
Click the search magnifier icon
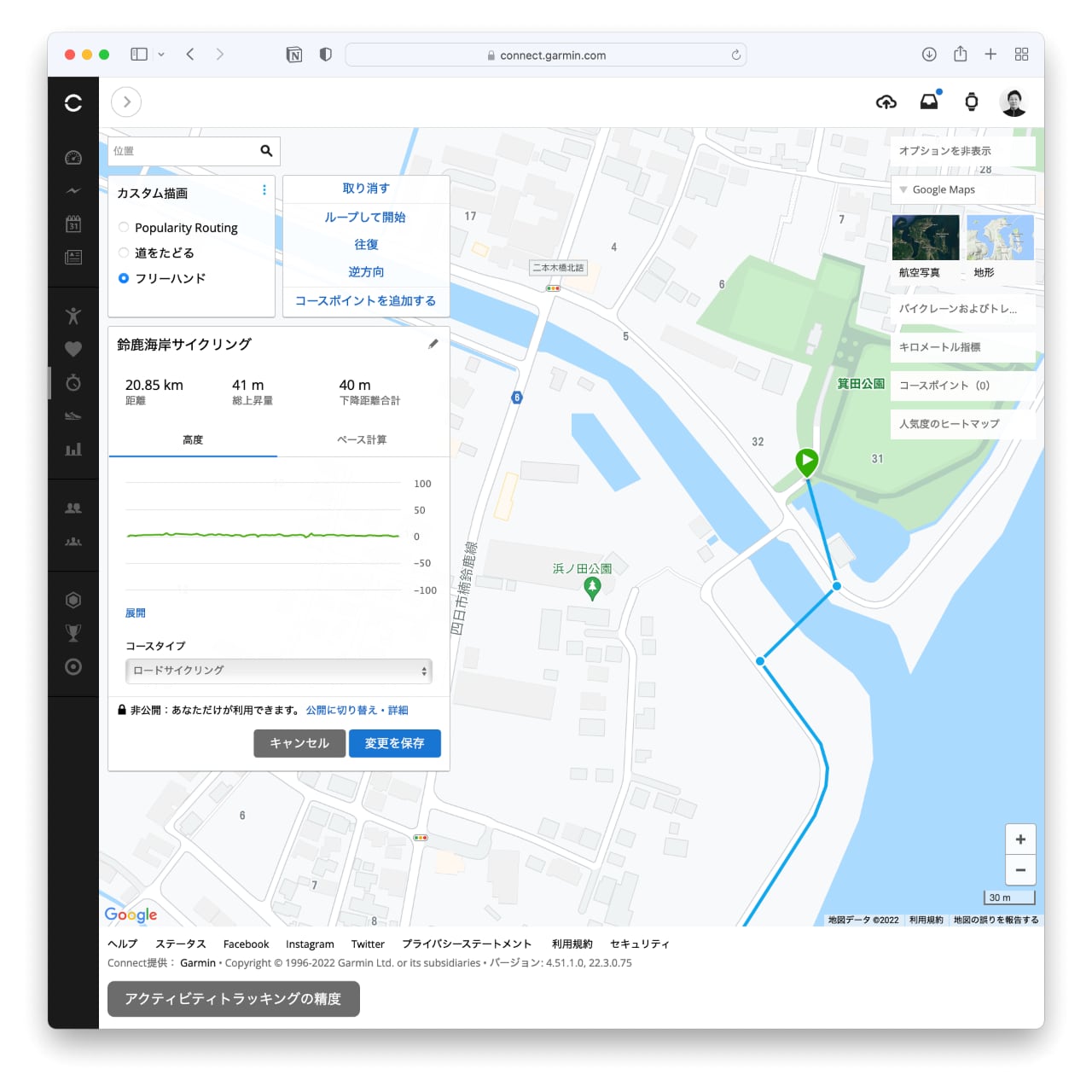click(x=266, y=151)
